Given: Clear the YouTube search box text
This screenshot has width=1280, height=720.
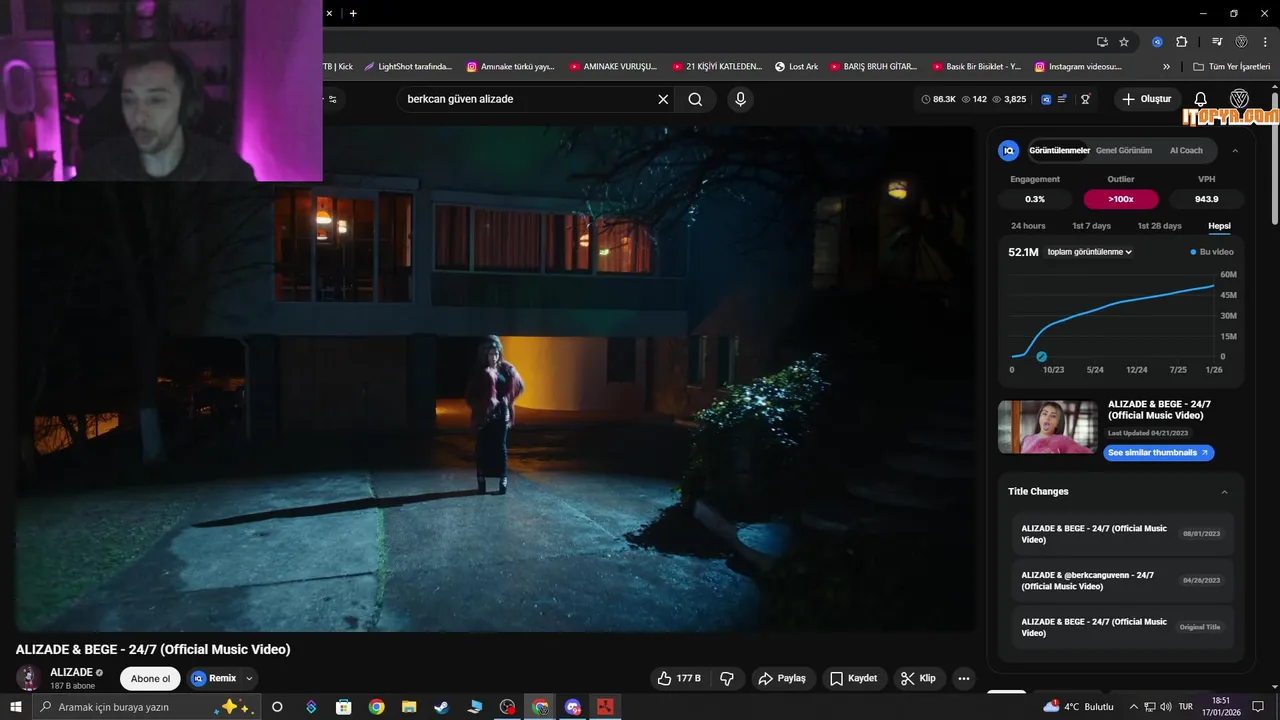Looking at the screenshot, I should (663, 99).
